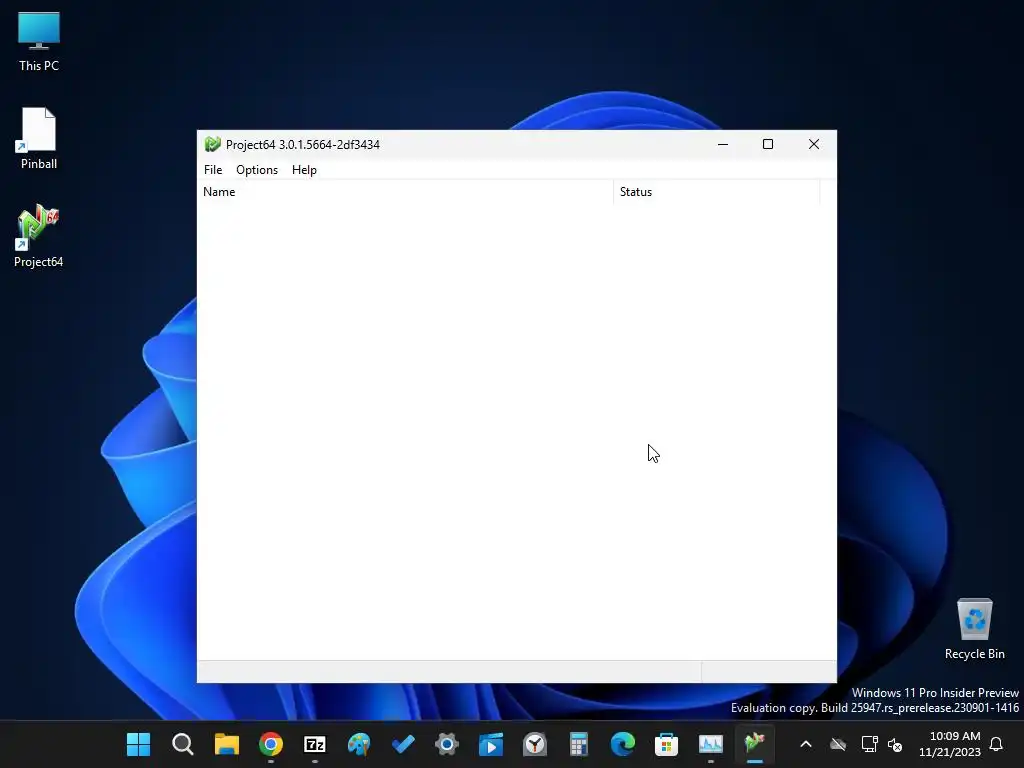Open the Movies & TV taskbar icon

tap(491, 744)
